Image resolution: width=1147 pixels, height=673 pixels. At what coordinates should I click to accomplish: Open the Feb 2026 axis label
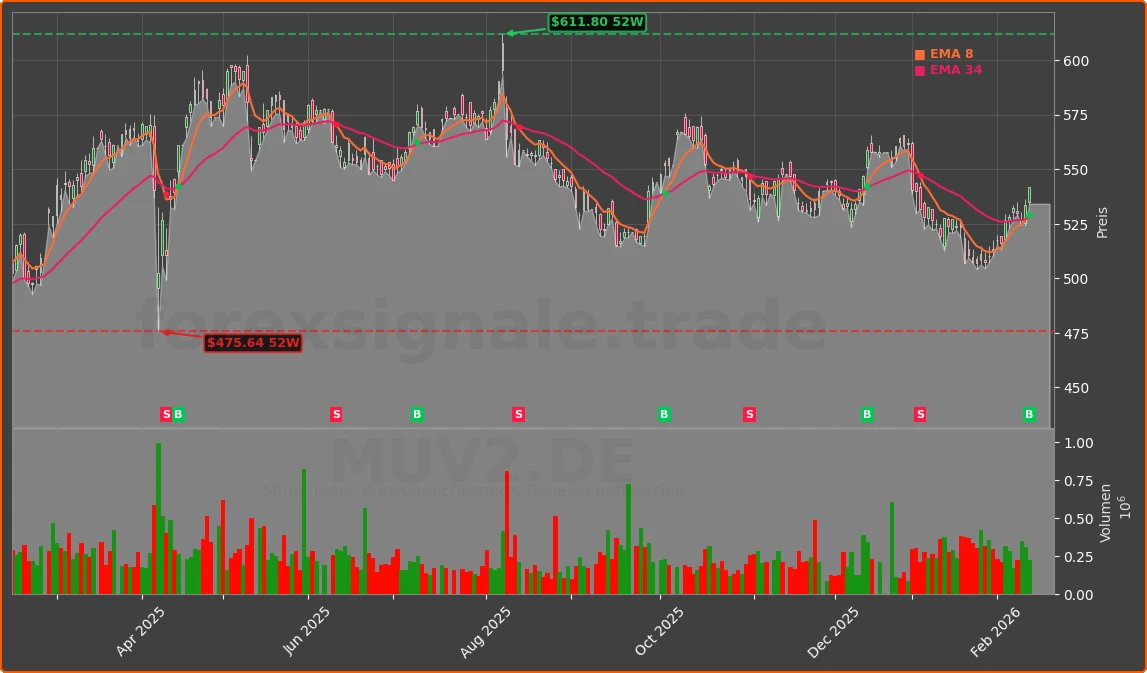click(x=996, y=625)
